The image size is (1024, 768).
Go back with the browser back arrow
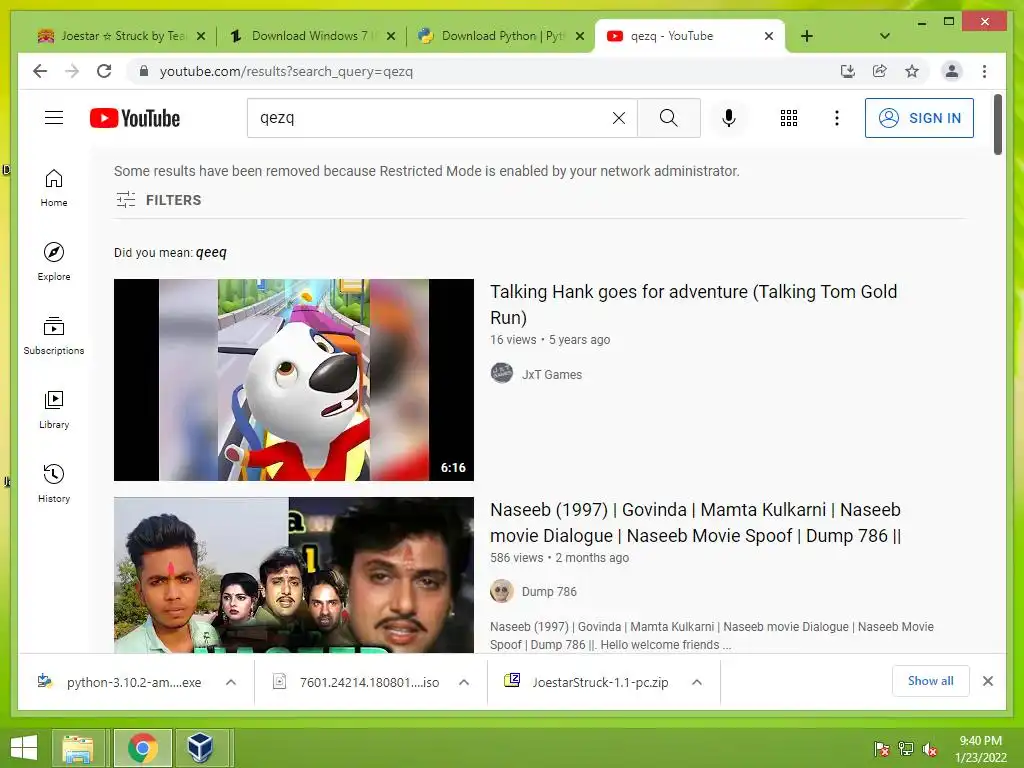40,71
